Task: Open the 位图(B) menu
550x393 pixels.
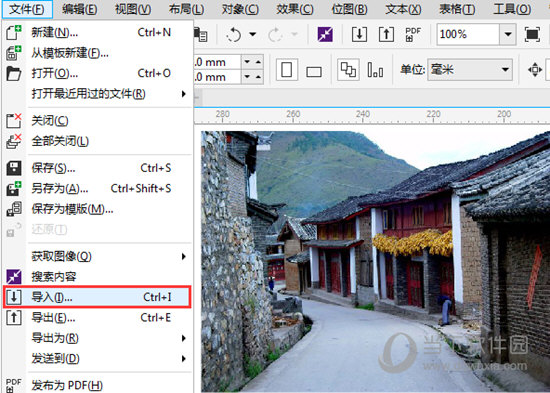Action: pyautogui.click(x=349, y=9)
